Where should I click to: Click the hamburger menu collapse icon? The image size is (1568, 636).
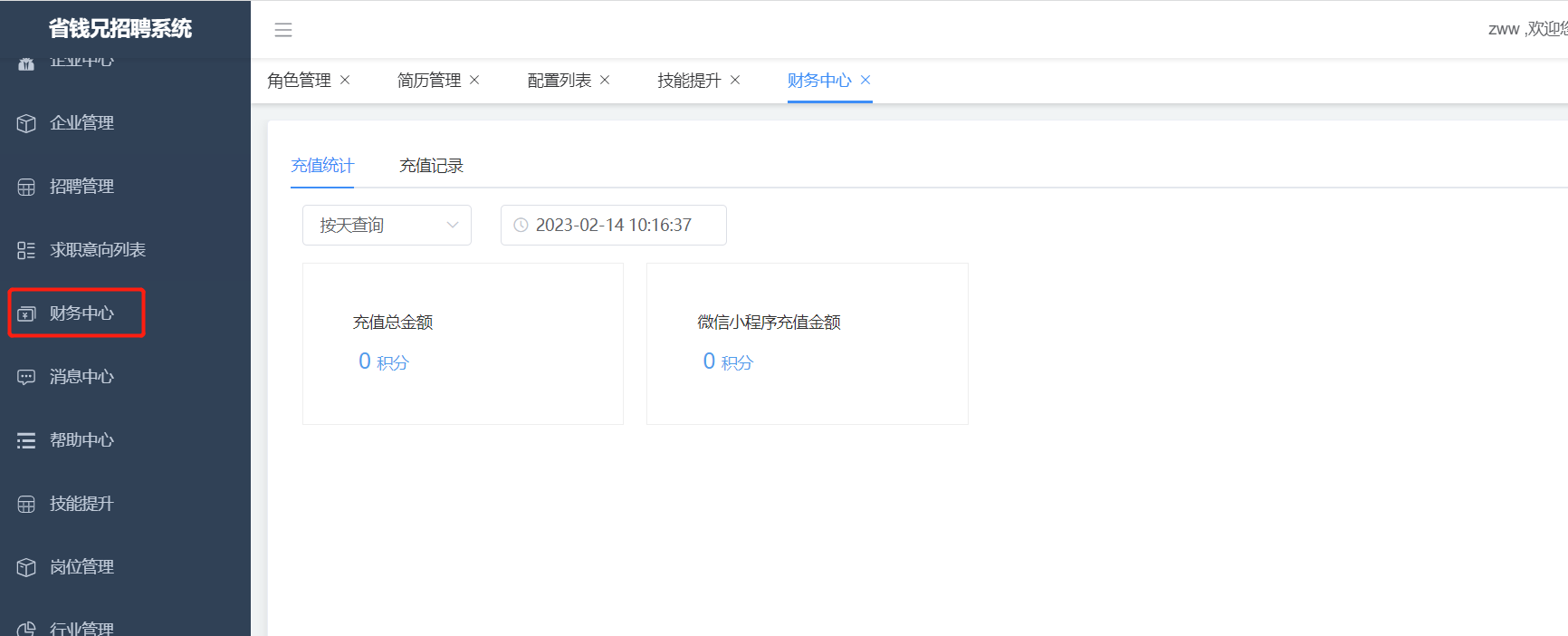(283, 30)
